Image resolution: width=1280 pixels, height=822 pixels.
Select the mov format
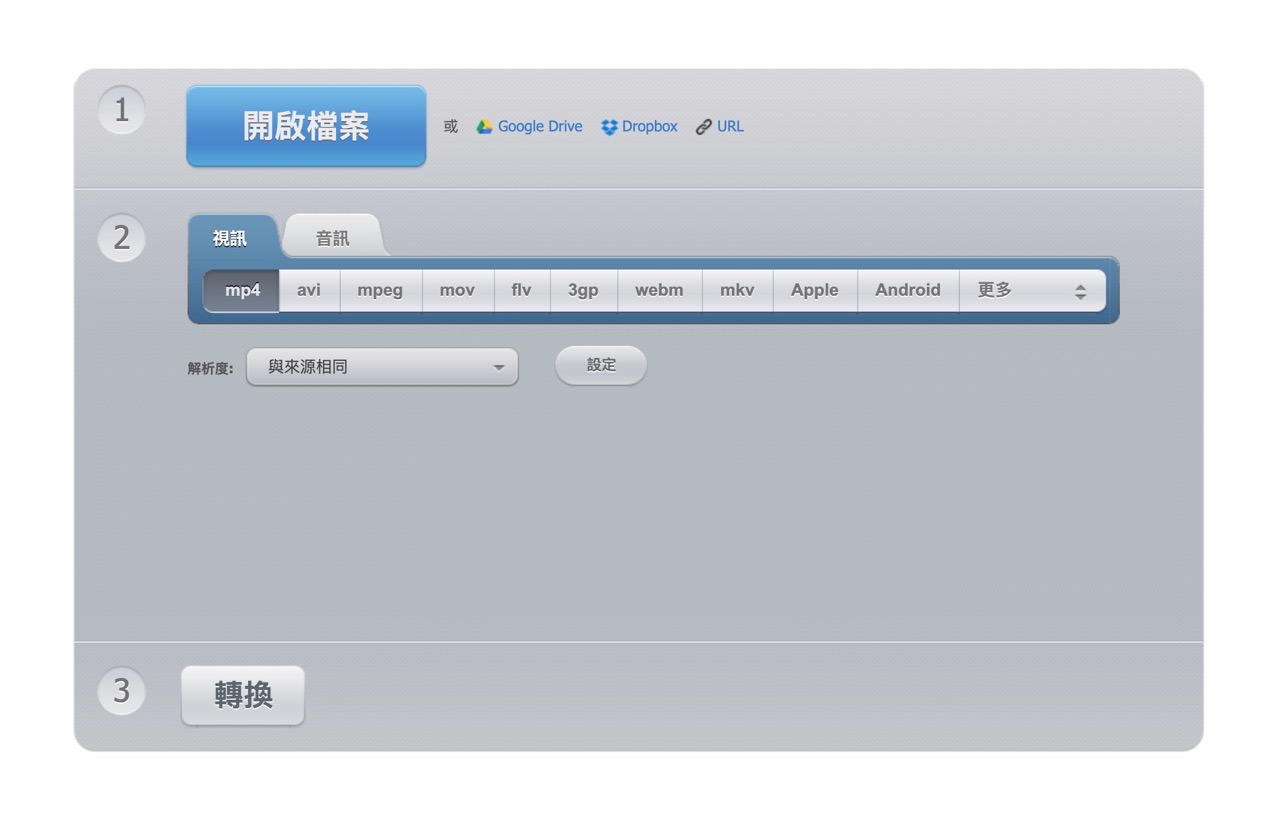[x=457, y=290]
